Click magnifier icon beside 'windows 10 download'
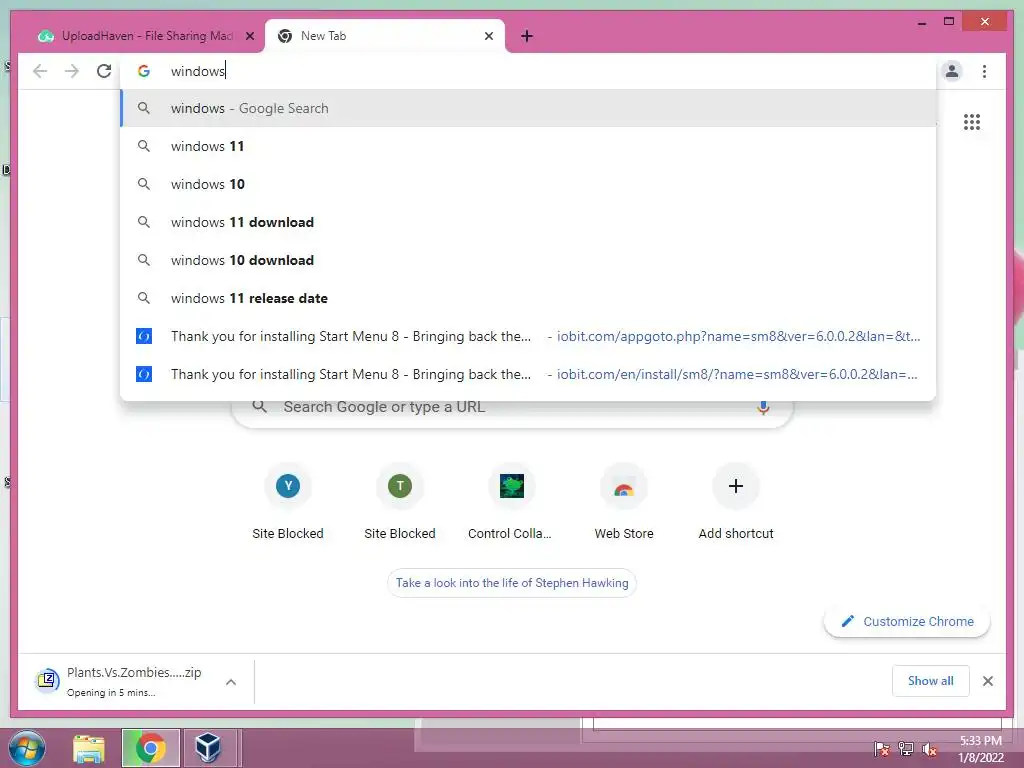 (x=144, y=260)
